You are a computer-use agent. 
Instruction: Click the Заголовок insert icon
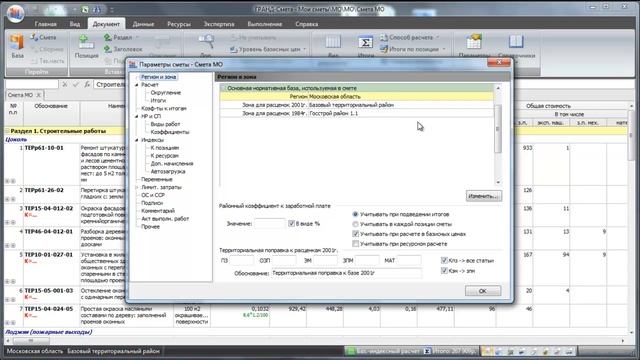point(108,49)
